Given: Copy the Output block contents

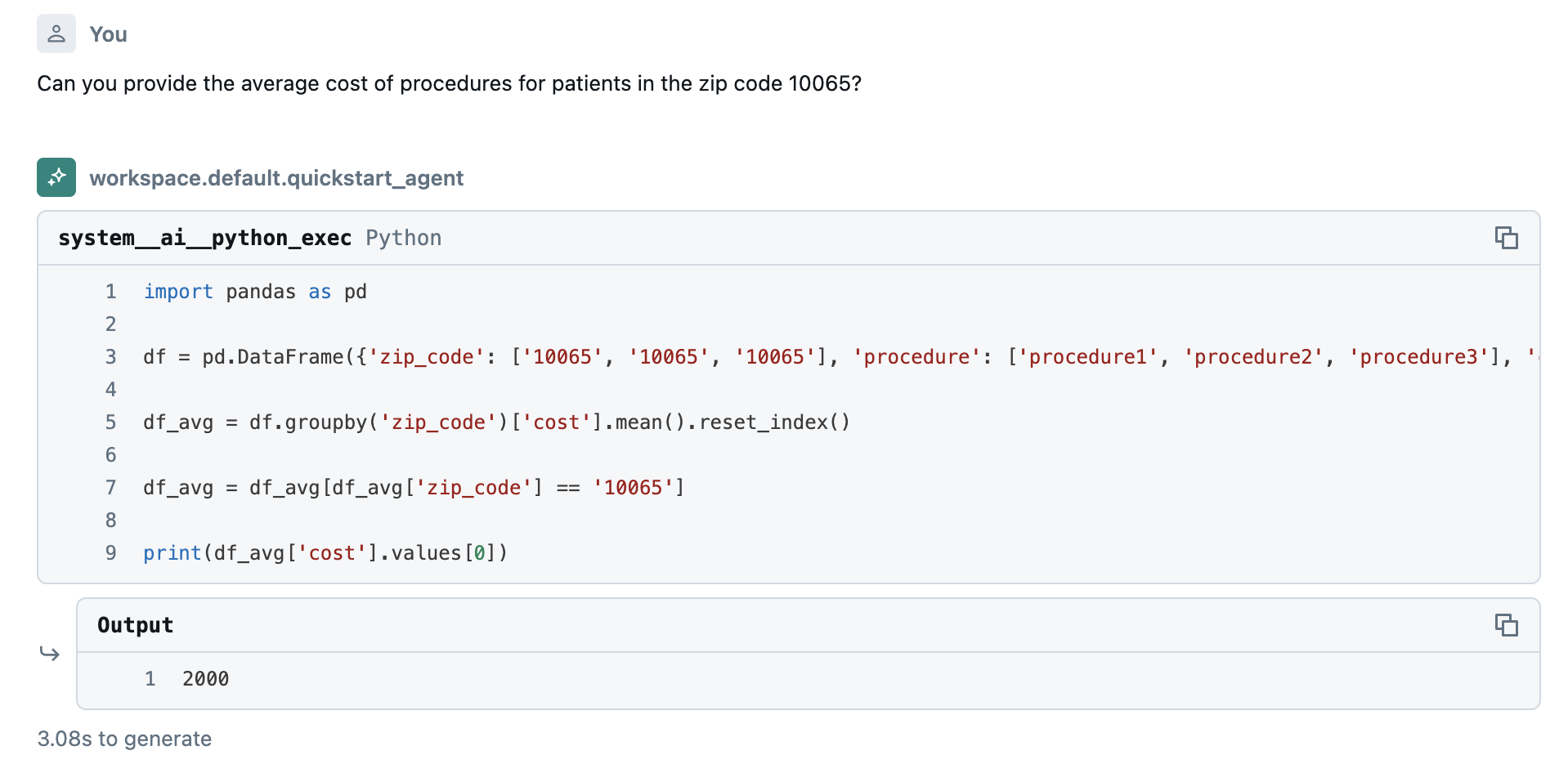Looking at the screenshot, I should (x=1506, y=625).
